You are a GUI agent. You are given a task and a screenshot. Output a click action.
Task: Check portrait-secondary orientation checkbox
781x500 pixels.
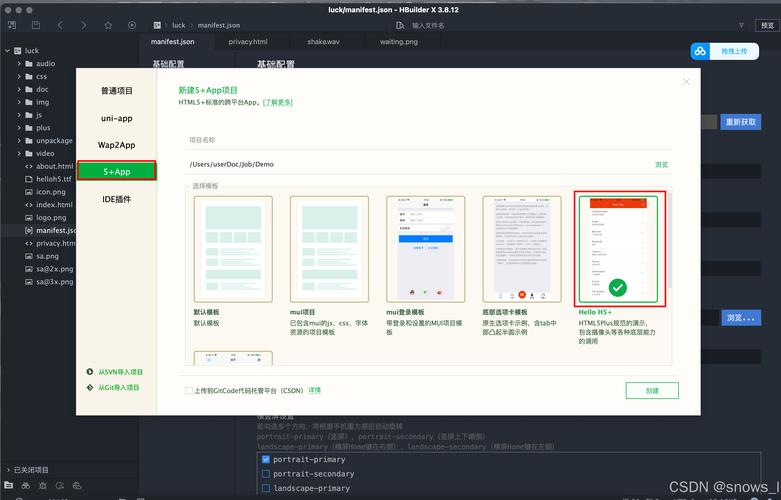click(x=266, y=474)
